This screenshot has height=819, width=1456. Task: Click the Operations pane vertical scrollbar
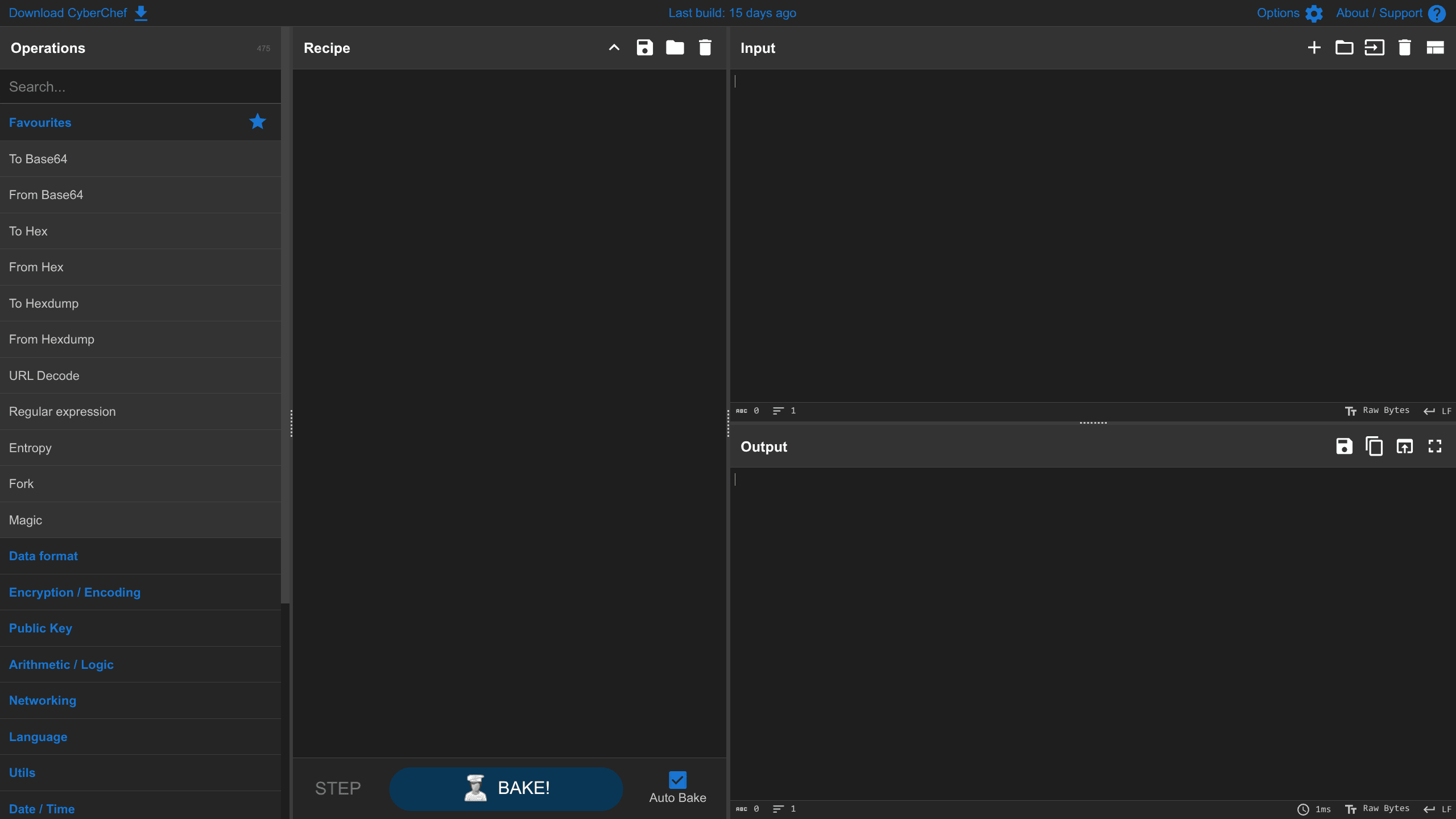286,315
